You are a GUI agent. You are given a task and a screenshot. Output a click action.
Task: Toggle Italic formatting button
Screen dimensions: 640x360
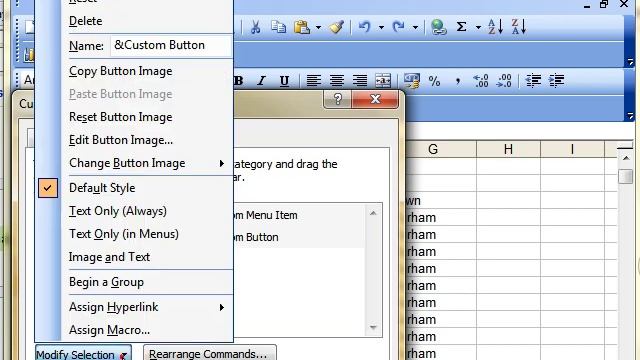(261, 81)
